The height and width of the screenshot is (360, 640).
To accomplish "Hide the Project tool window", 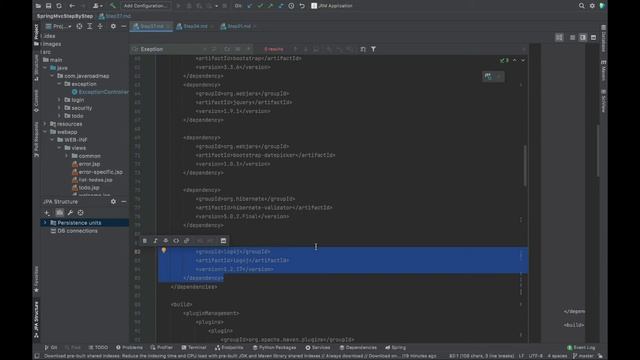I will [x=124, y=26].
